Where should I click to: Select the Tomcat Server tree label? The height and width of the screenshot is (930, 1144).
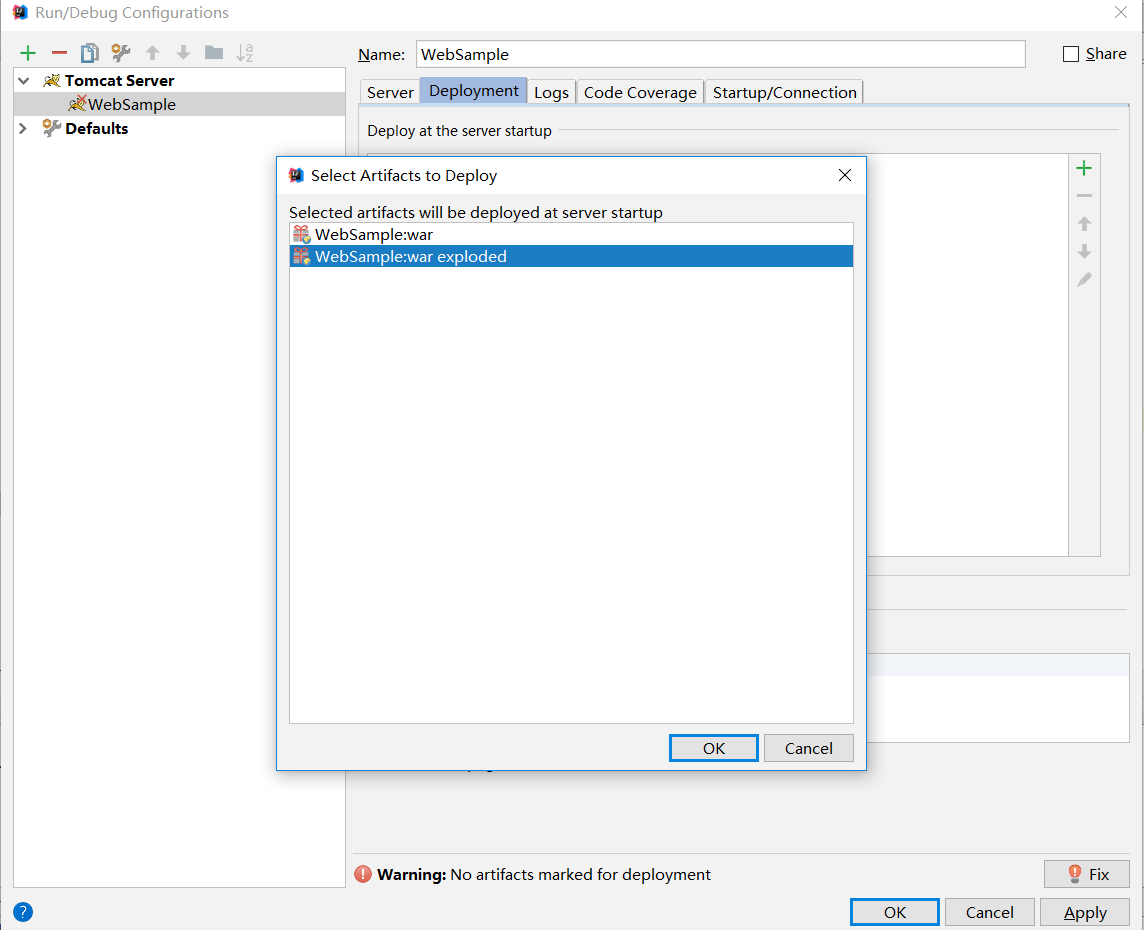pyautogui.click(x=120, y=80)
